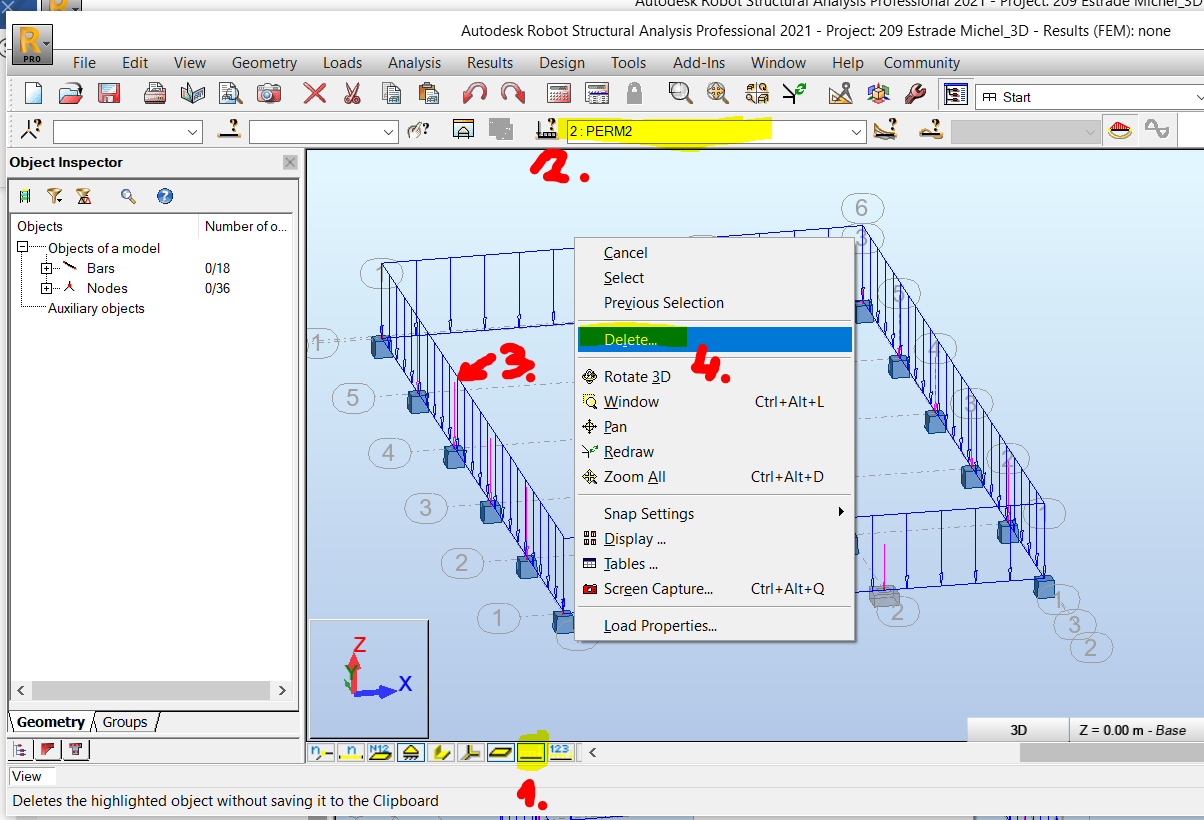Open the print preview icon
The image size is (1204, 820).
tap(231, 94)
